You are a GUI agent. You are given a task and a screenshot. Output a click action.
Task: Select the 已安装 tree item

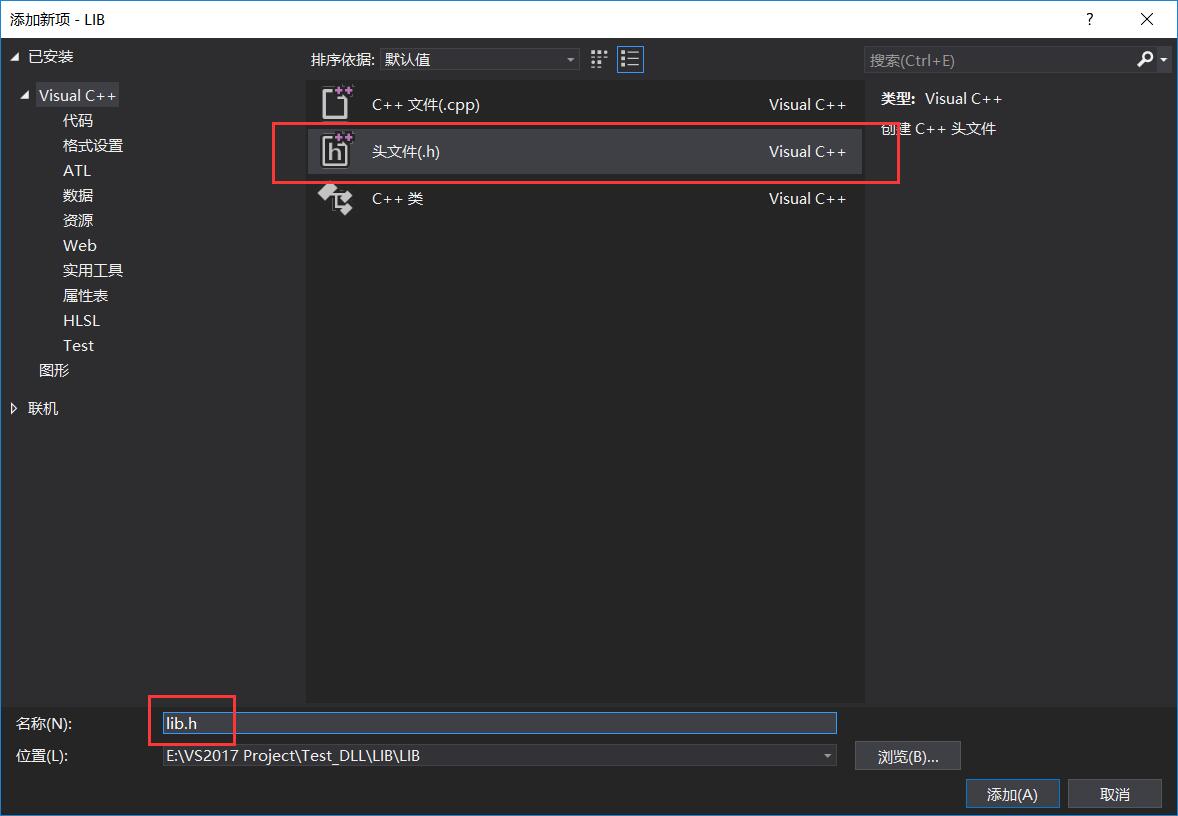pyautogui.click(x=50, y=56)
